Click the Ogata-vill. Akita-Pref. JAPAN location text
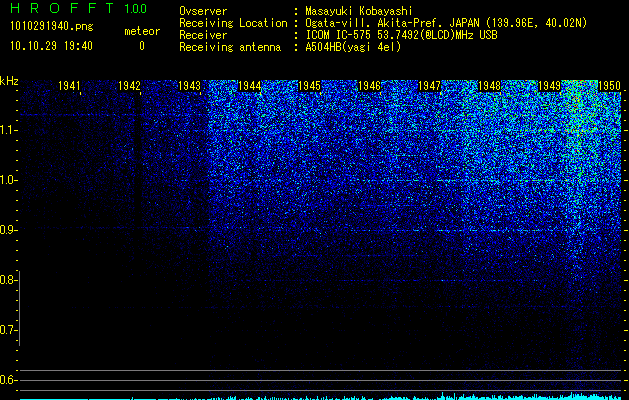This screenshot has height=400, width=629. pos(446,23)
